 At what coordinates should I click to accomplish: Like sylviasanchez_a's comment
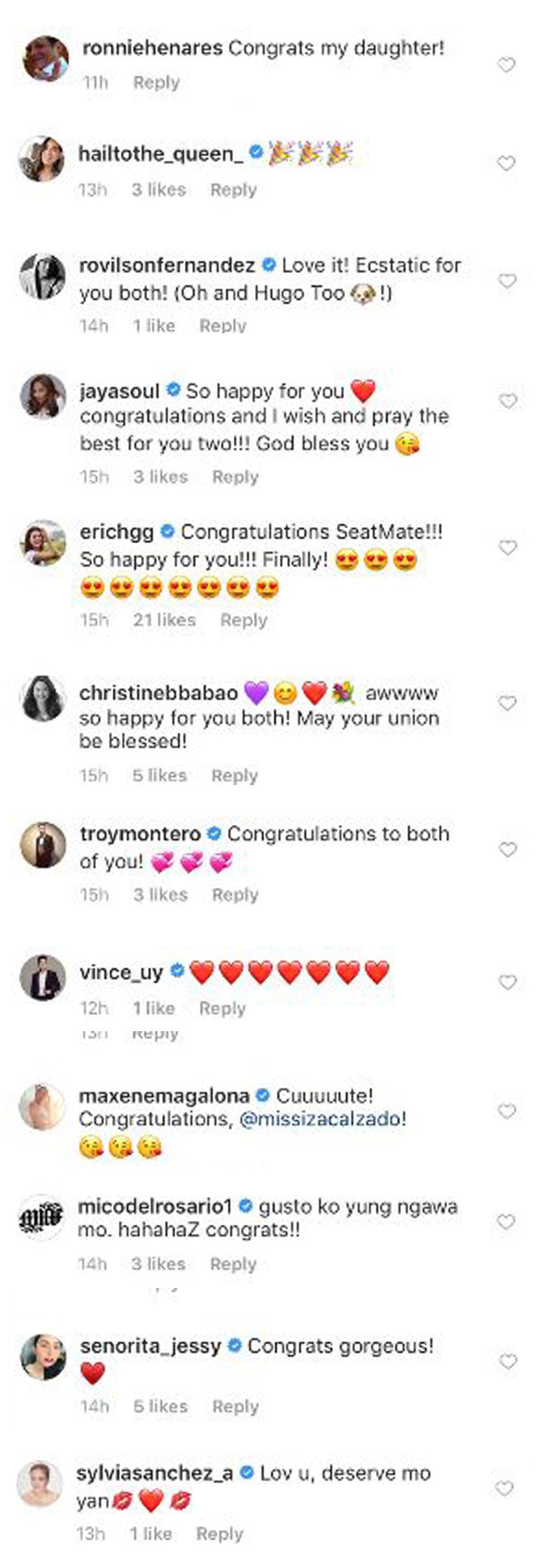(x=504, y=1488)
